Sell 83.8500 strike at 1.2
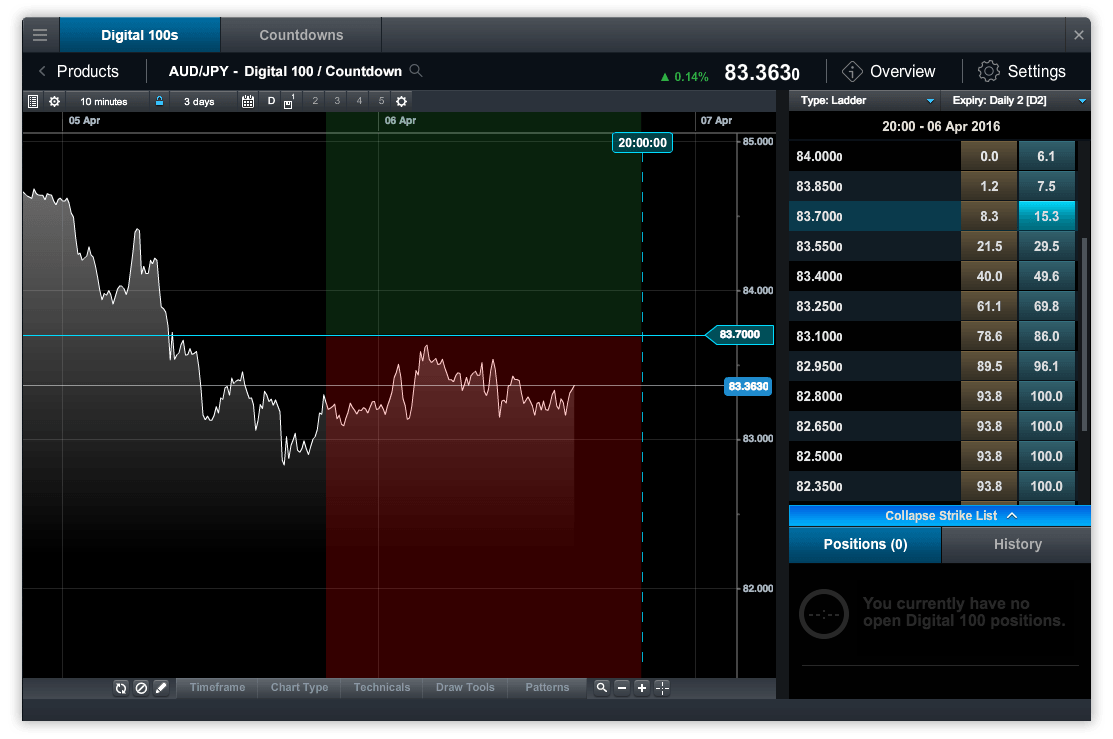The height and width of the screenshot is (739, 1113). click(x=989, y=186)
